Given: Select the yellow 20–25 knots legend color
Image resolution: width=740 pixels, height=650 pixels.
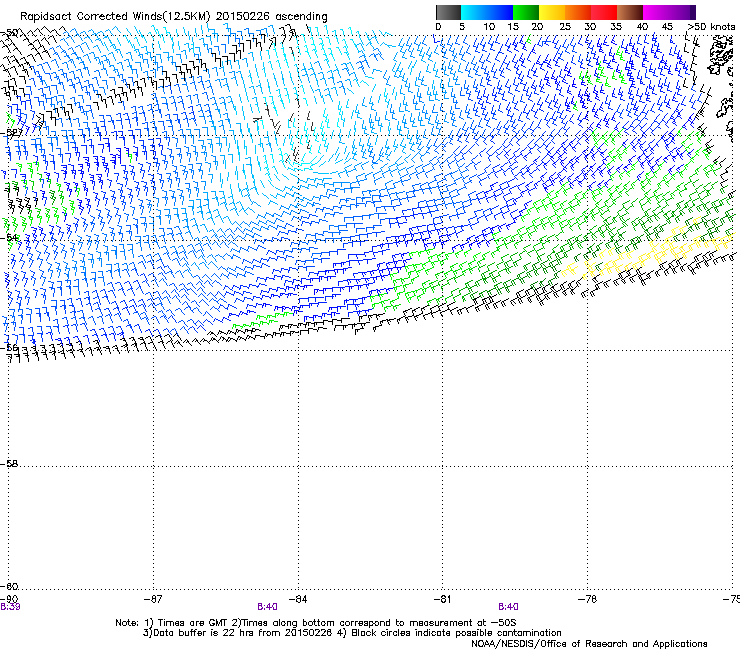Looking at the screenshot, I should [552, 12].
